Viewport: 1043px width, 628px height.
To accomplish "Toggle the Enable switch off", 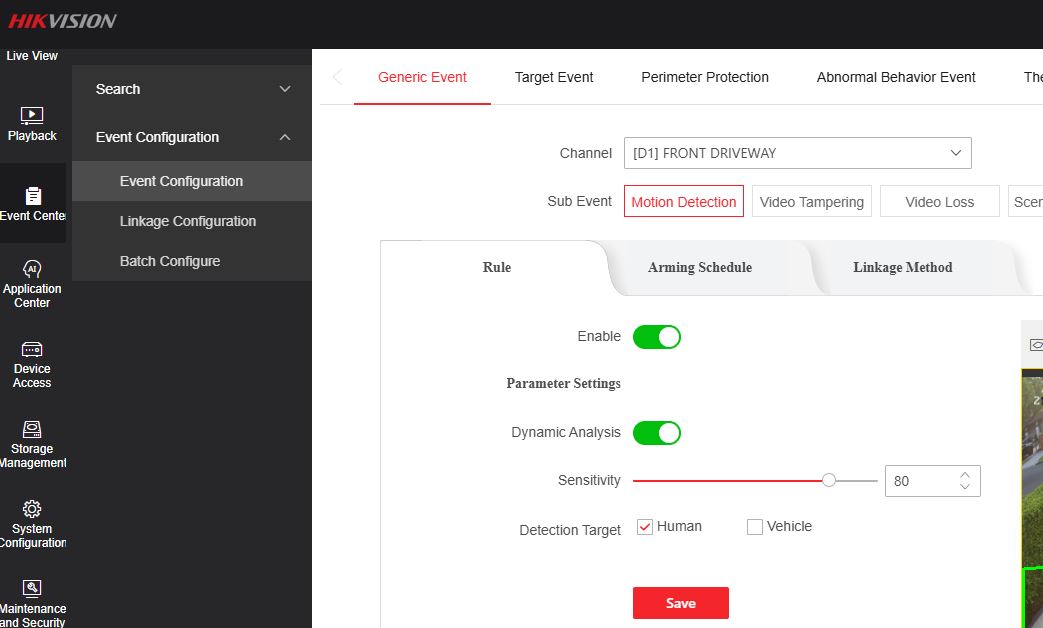I will point(656,337).
